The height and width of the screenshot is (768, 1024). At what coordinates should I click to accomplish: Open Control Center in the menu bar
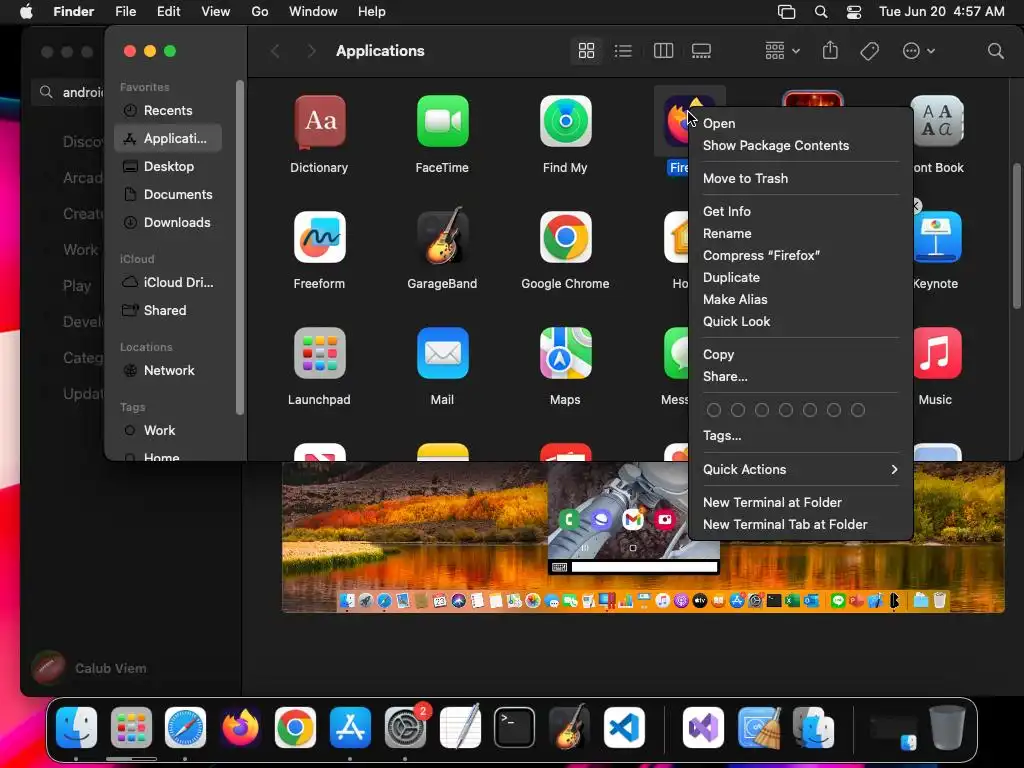pyautogui.click(x=854, y=12)
